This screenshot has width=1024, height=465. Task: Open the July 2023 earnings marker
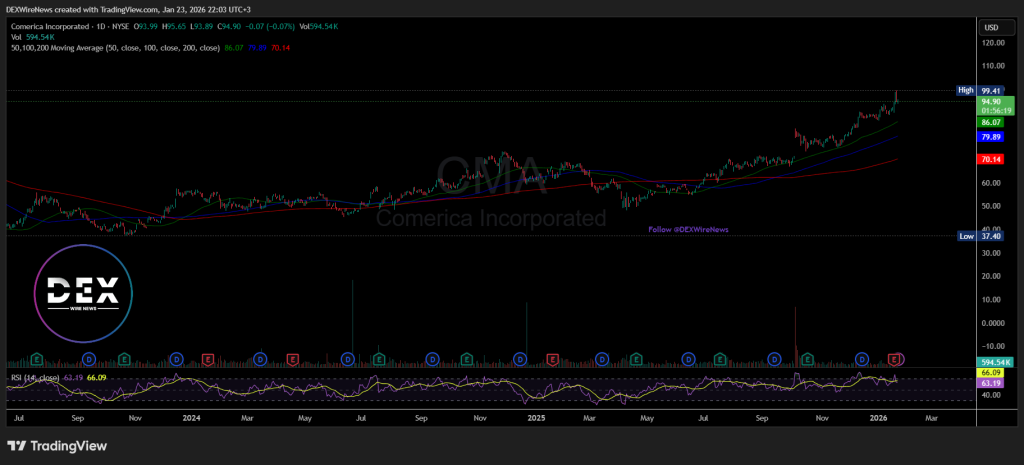tap(38, 359)
